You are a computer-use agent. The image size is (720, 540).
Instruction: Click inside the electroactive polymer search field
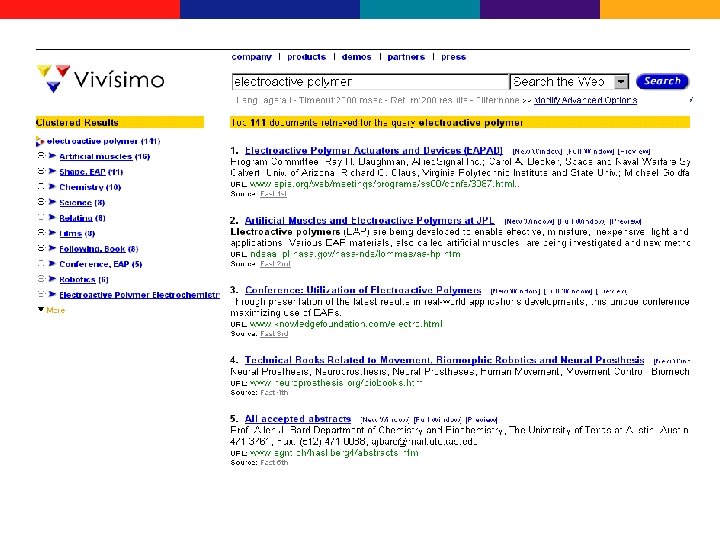370,82
